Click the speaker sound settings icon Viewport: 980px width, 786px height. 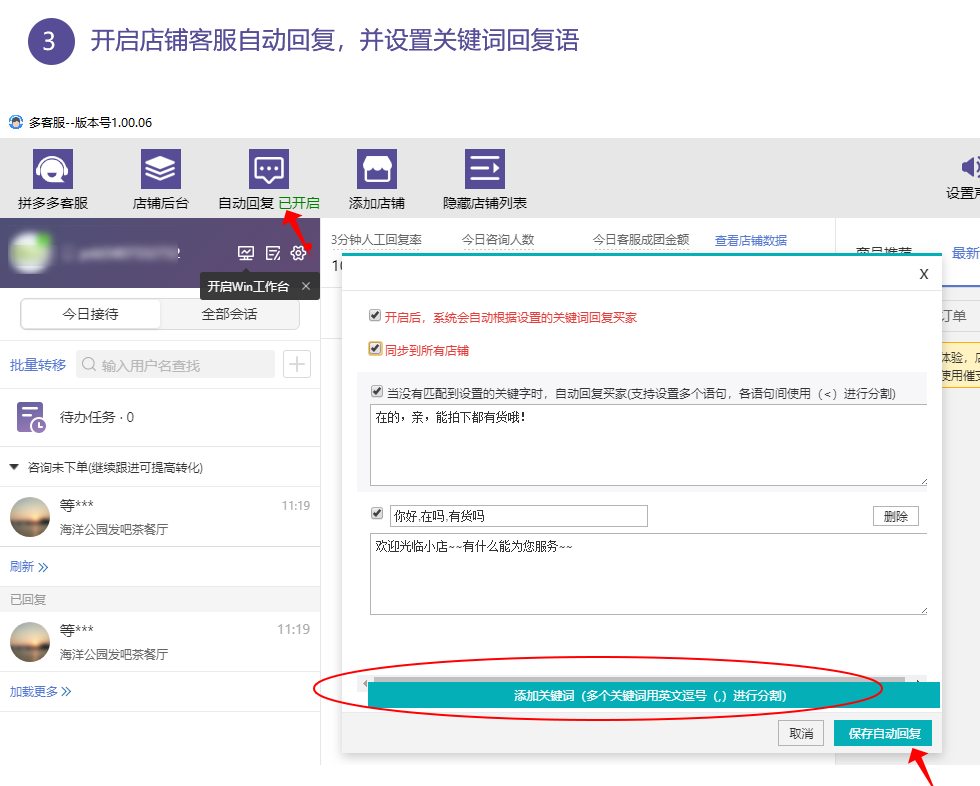(970, 166)
